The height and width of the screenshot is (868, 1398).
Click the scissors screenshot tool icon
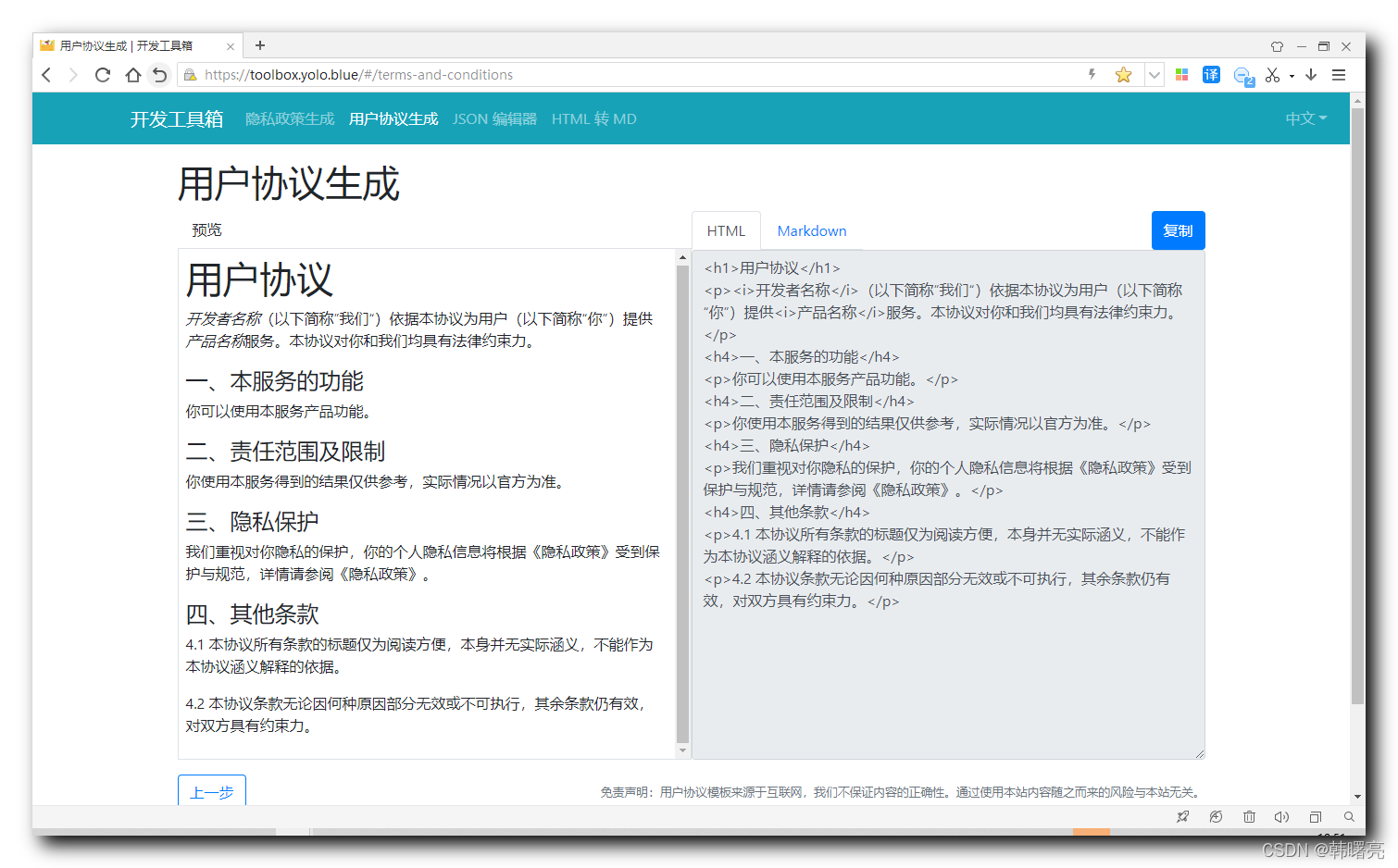tap(1273, 75)
